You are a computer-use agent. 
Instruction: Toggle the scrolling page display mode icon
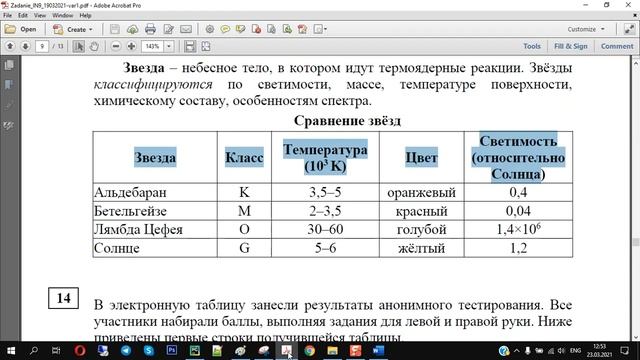tap(190, 46)
